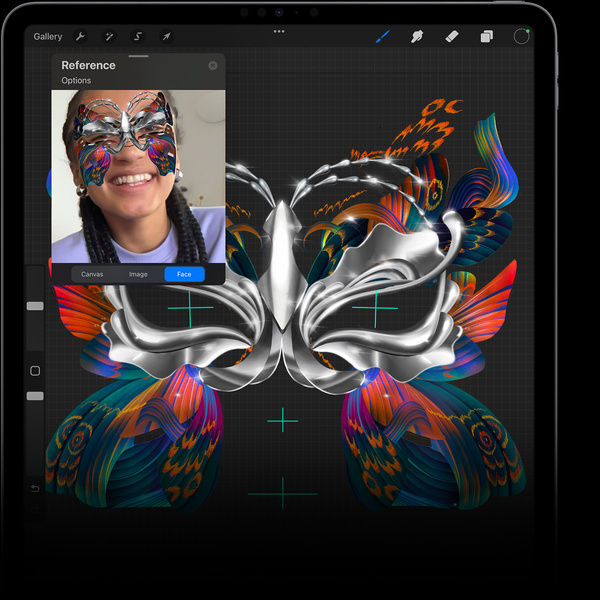600x600 pixels.
Task: Click the brush opacity slider handle
Action: pos(35,396)
